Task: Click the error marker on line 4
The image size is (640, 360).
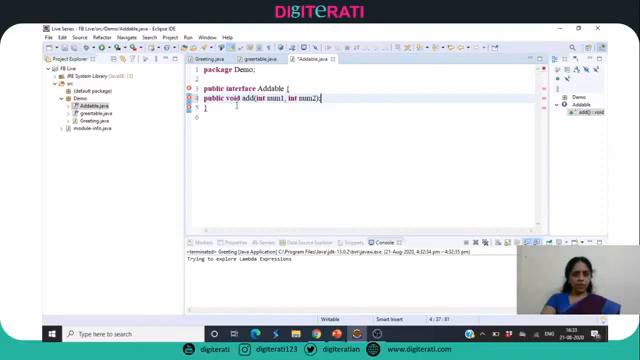Action: tap(189, 98)
